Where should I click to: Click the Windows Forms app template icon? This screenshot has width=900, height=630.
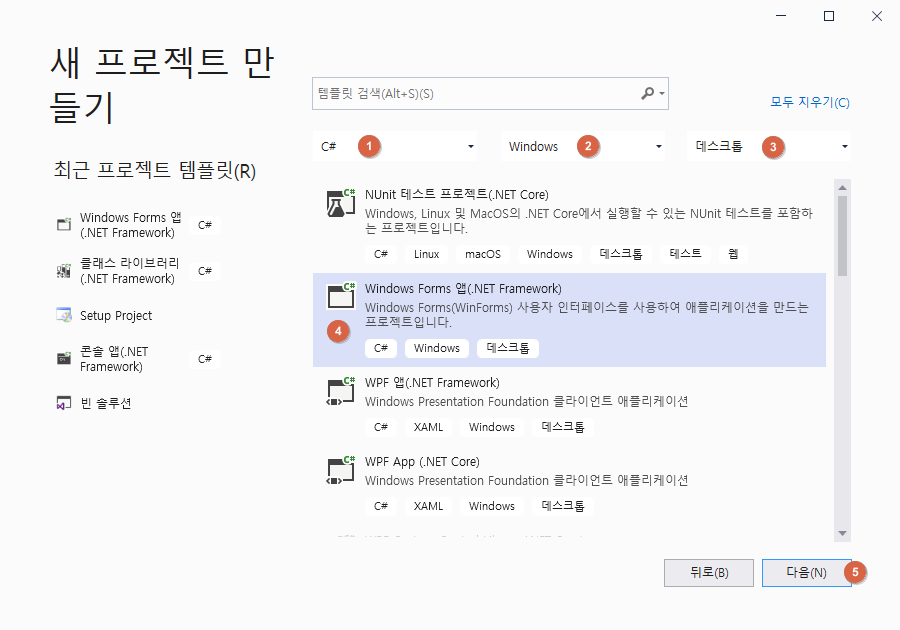[x=341, y=296]
